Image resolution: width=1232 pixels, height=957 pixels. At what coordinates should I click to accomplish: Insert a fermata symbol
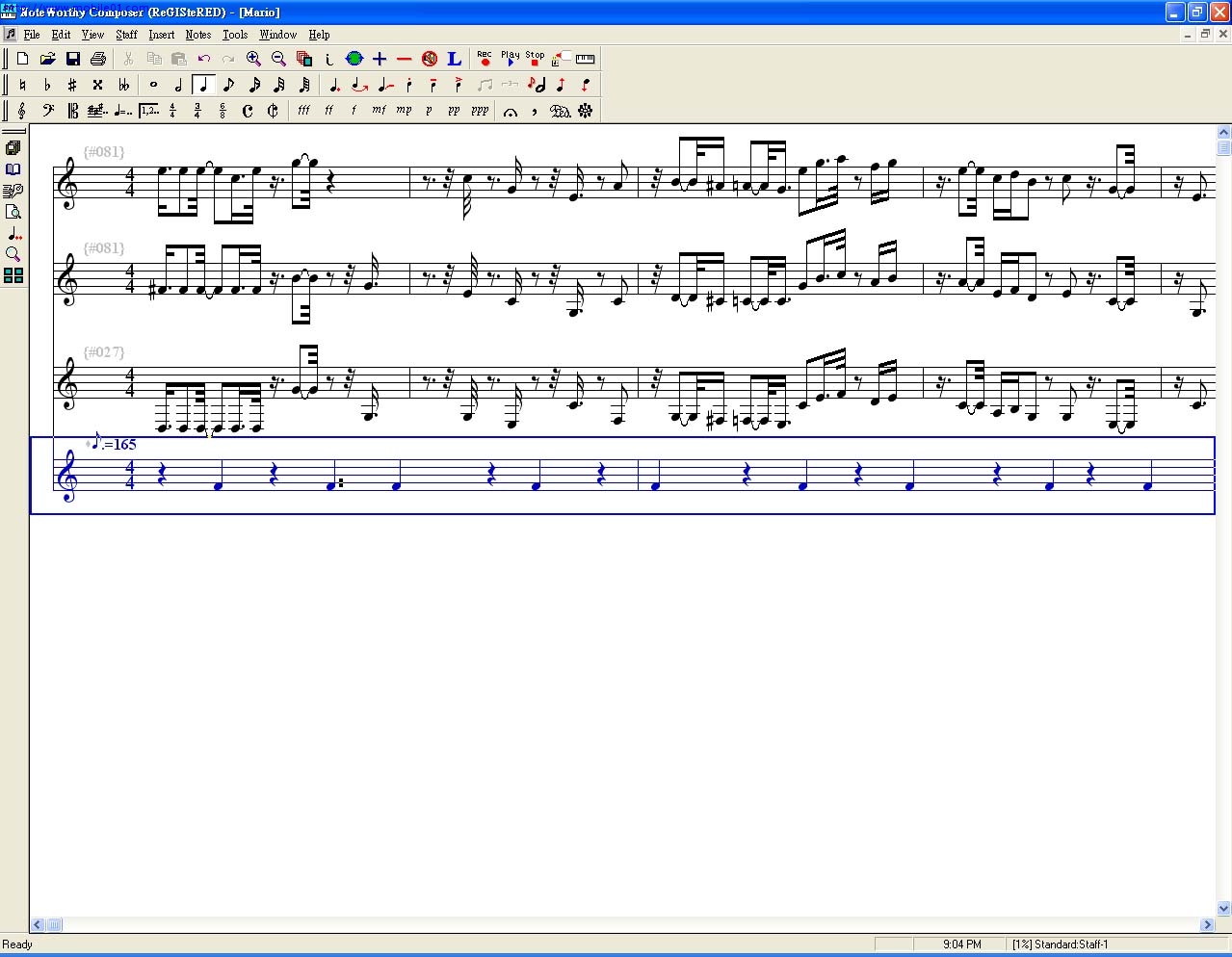(511, 111)
